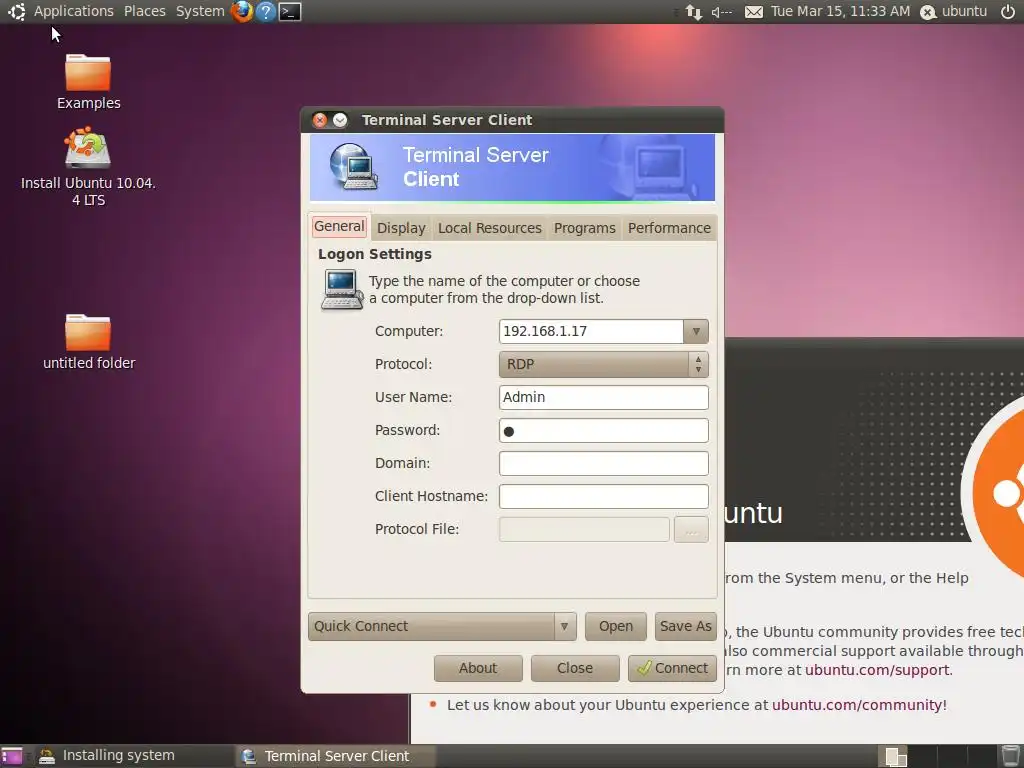This screenshot has width=1024, height=768.
Task: Click the Show Desktop button in bottom panel
Action: click(12, 756)
